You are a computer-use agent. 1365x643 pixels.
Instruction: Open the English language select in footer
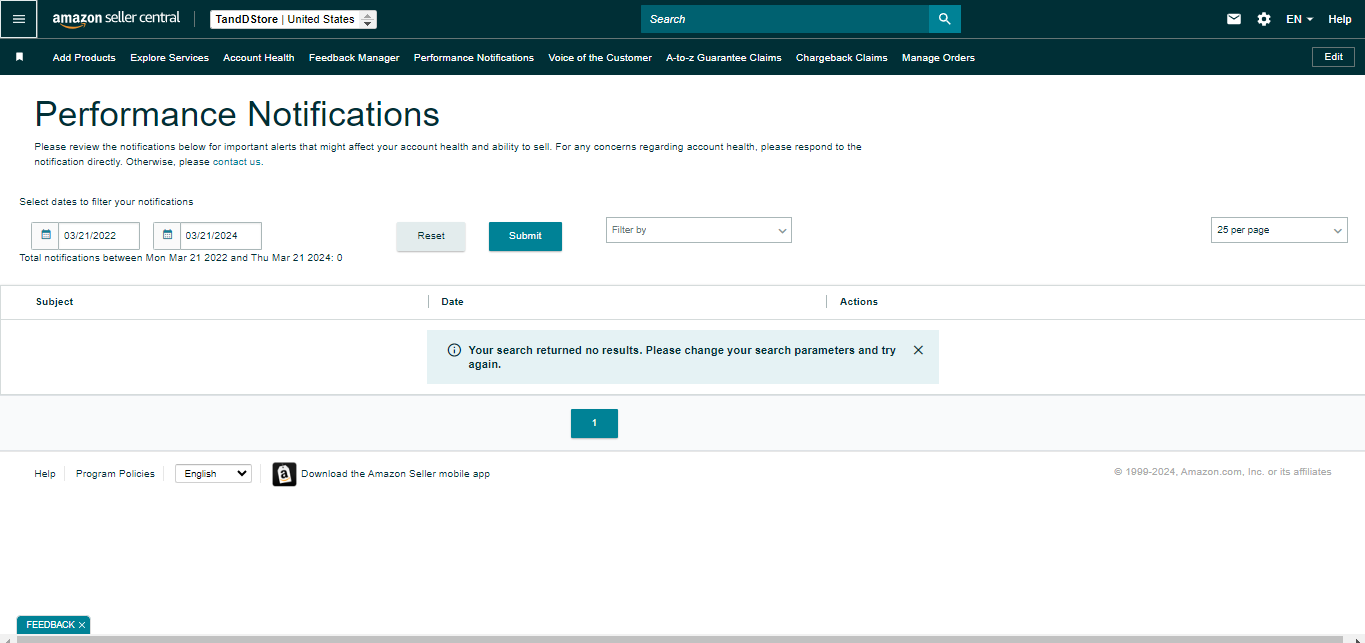(213, 474)
